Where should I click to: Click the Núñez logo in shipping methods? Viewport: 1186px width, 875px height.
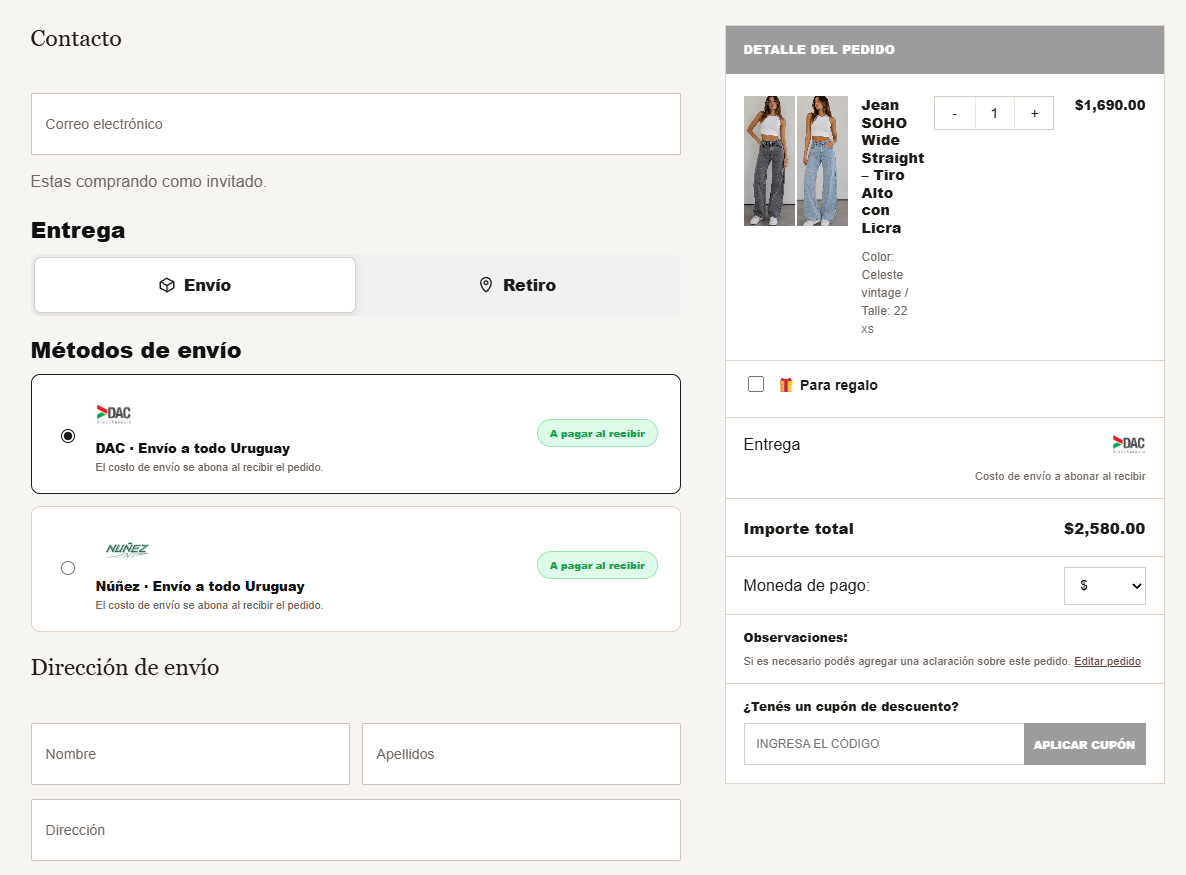(127, 550)
